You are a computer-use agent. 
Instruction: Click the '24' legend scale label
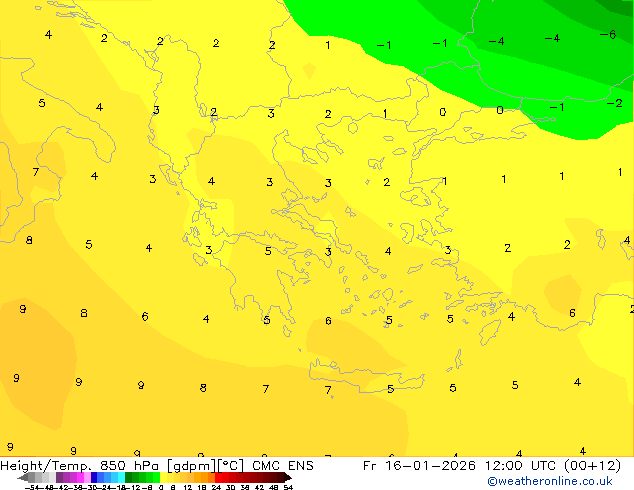pyautogui.click(x=216, y=487)
